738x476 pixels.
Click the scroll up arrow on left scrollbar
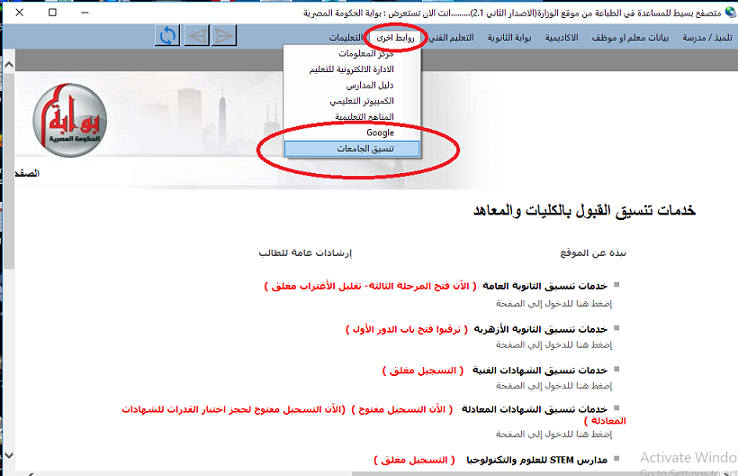(8, 63)
